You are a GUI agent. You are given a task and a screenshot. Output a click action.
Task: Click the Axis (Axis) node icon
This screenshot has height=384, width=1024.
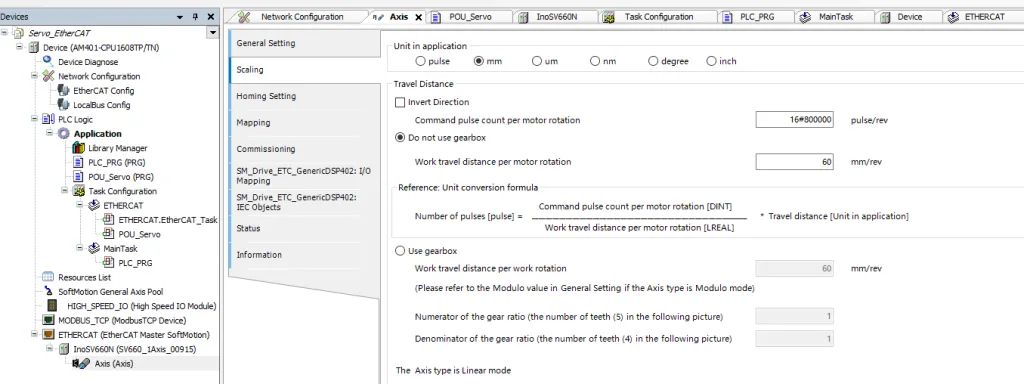pos(81,364)
